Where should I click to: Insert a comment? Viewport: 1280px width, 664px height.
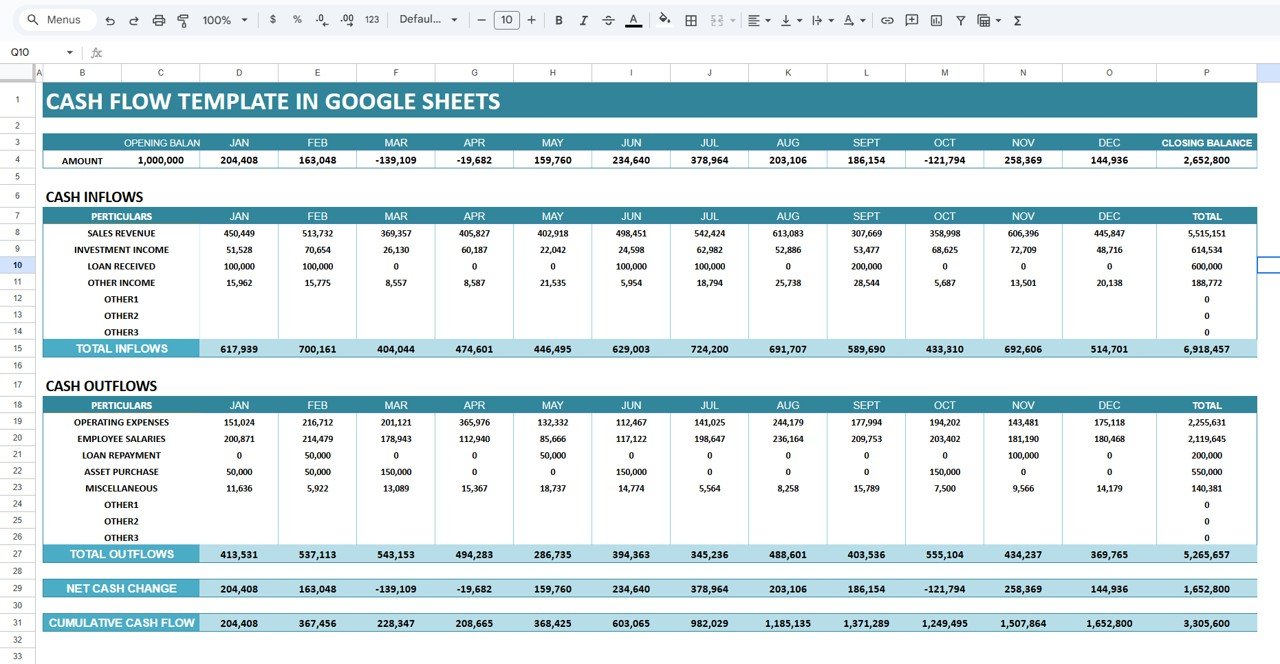click(911, 19)
